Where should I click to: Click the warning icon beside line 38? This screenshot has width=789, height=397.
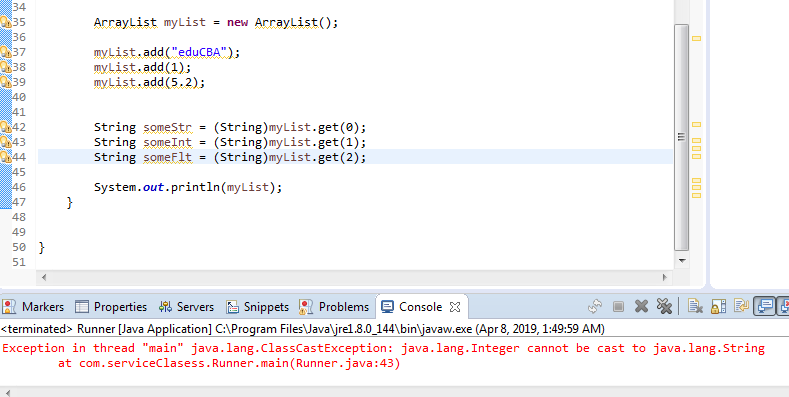pos(6,67)
